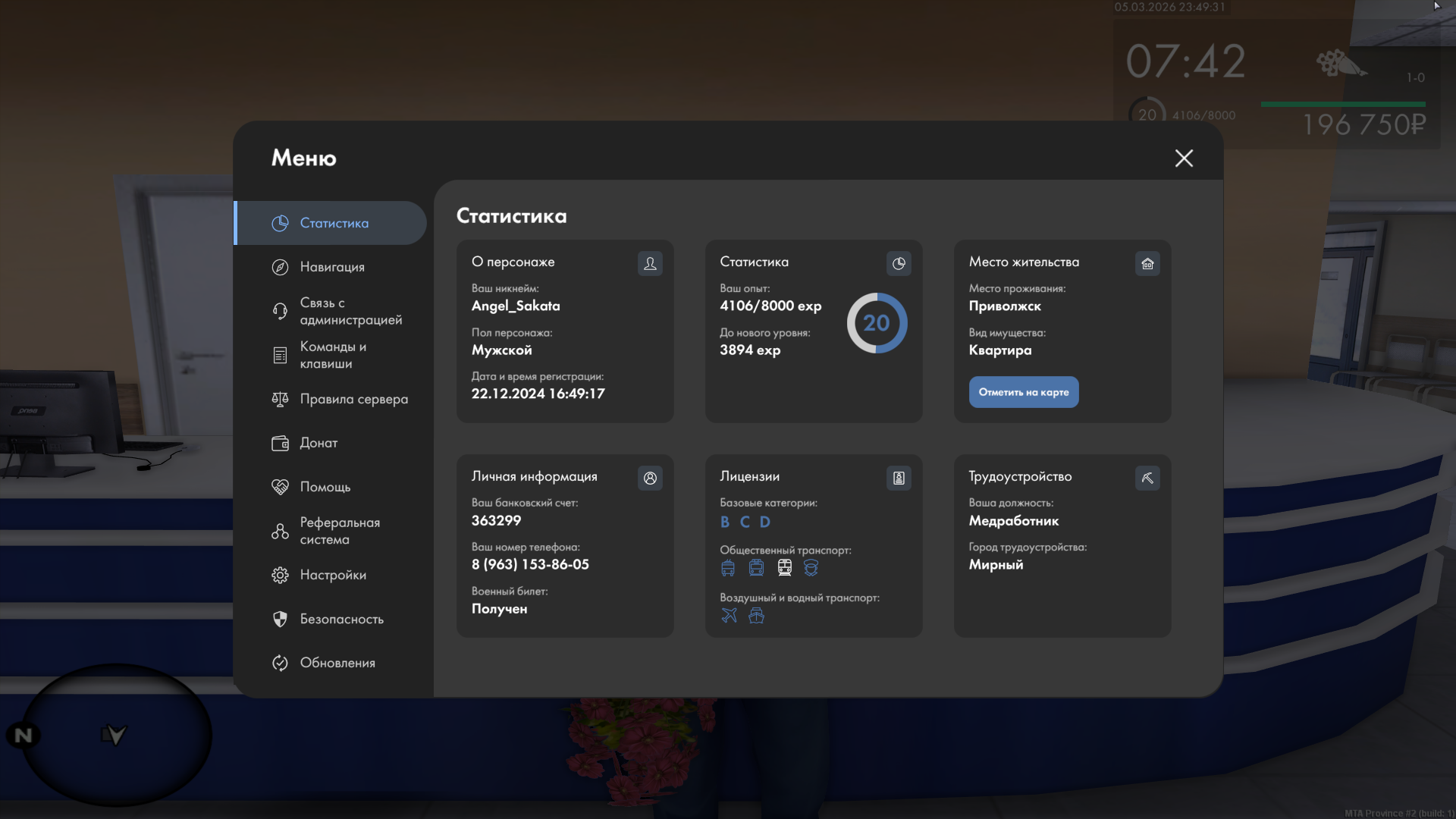Click the hammer icon in Трудоустройство card
Screen dimensions: 1456x819
point(1147,478)
